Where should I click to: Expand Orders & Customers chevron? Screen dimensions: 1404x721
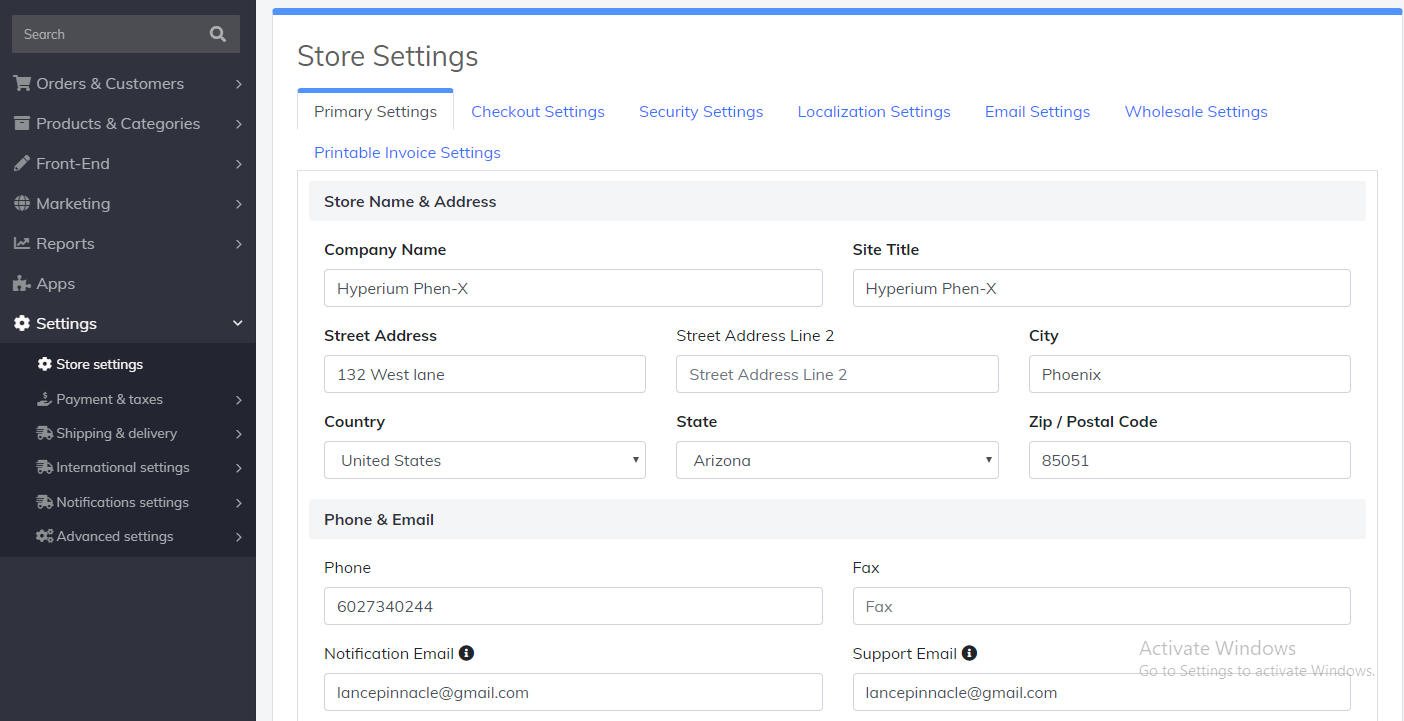239,84
